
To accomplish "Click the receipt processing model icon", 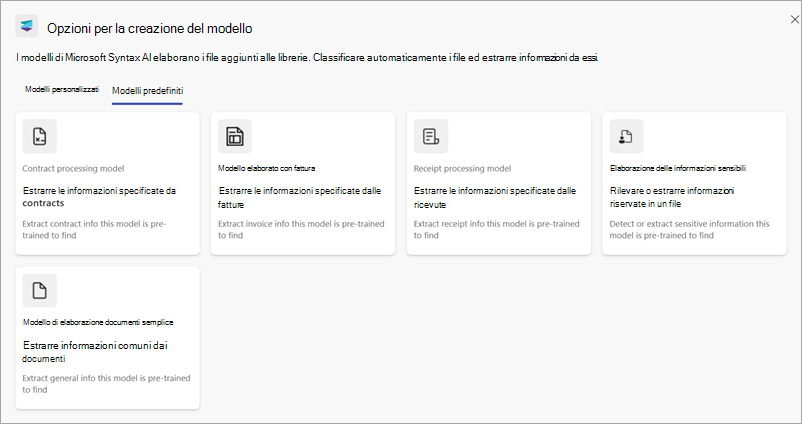I will point(431,137).
